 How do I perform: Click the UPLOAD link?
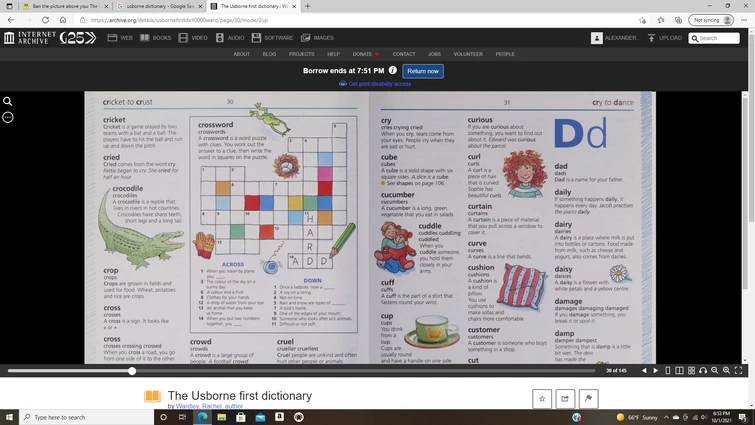point(664,38)
